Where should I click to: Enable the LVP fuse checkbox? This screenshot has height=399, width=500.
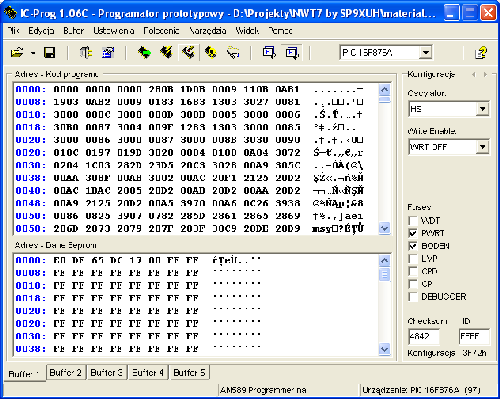413,259
